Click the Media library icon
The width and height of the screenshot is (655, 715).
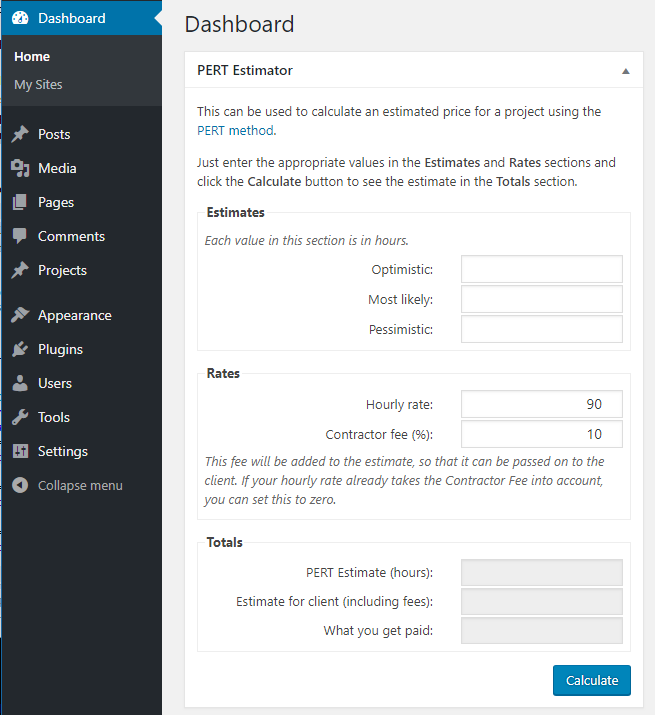click(20, 168)
